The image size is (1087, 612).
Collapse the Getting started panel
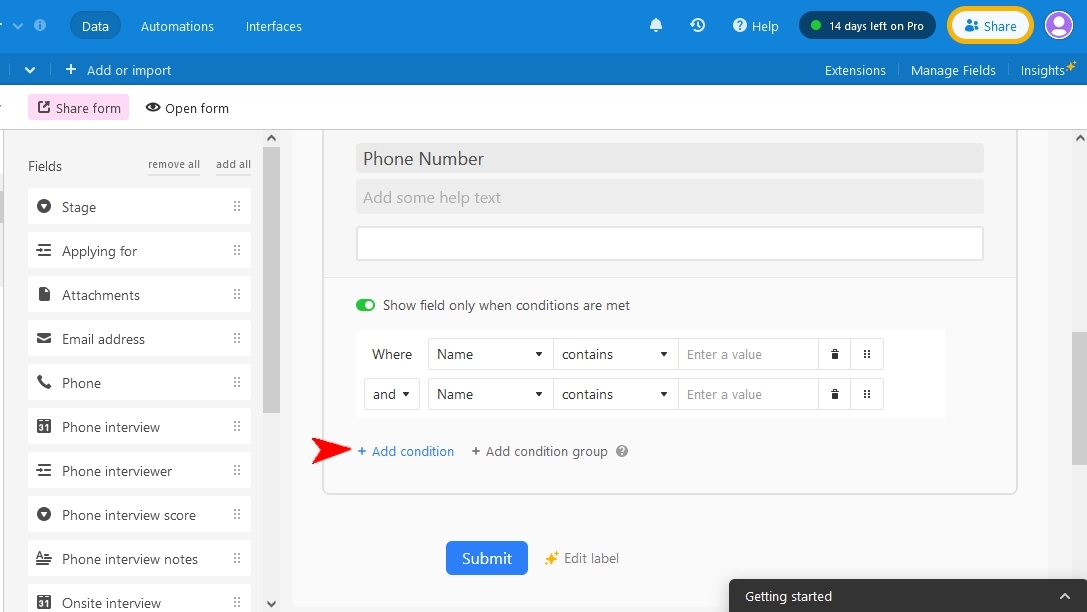(1064, 595)
